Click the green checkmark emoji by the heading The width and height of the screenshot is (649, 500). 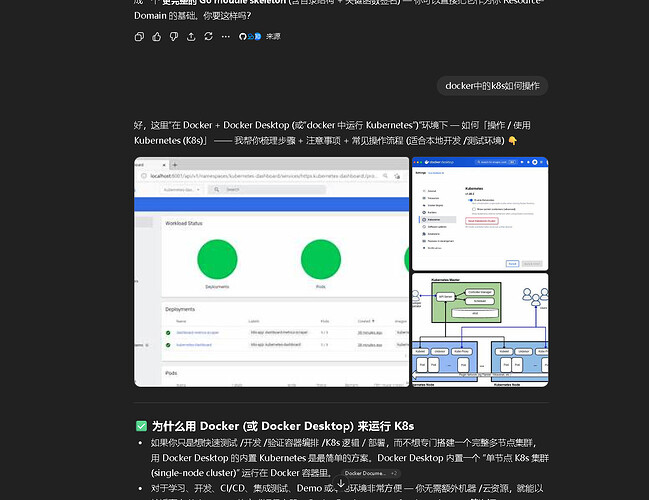pyautogui.click(x=141, y=426)
